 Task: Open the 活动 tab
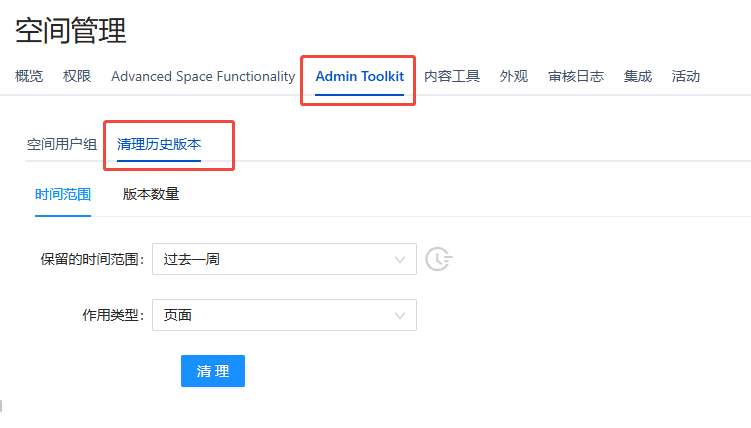point(686,76)
